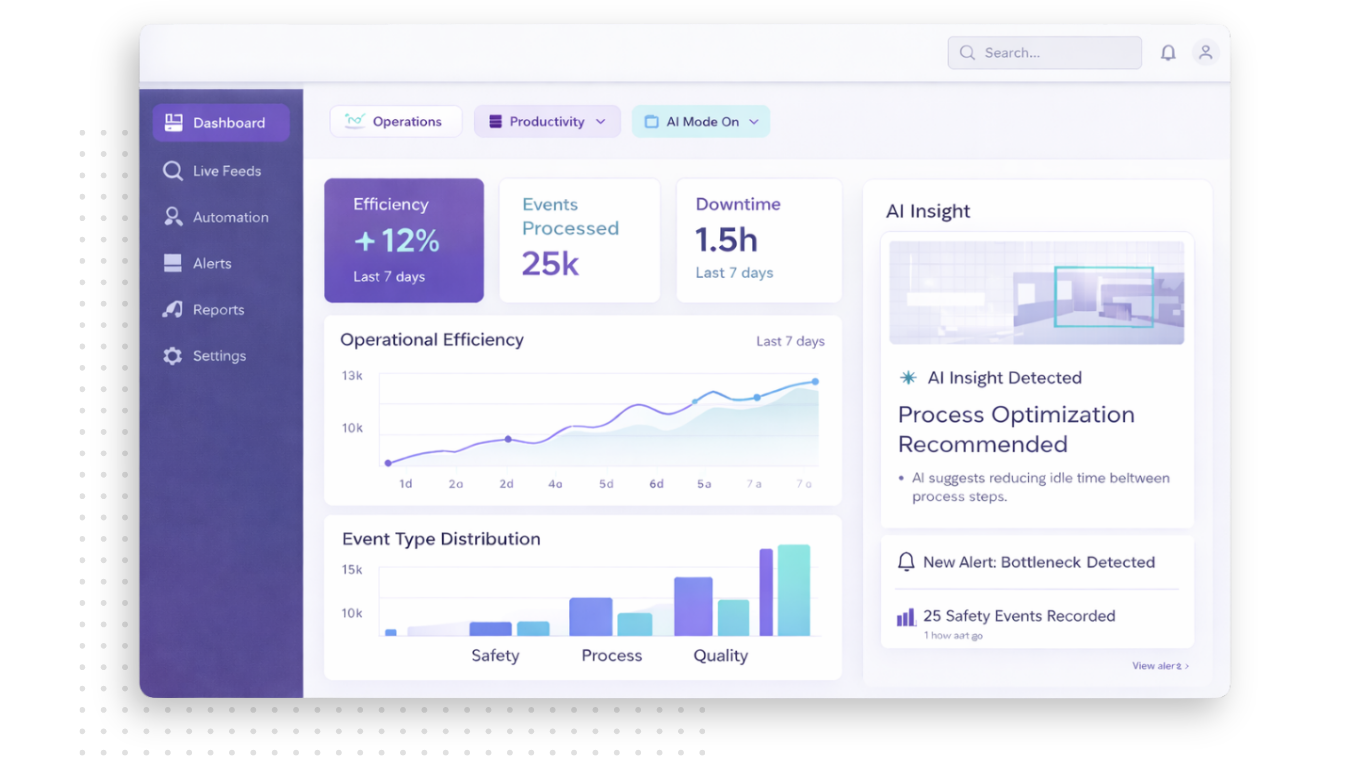Click the Live Feeds magnifier icon
Viewport: 1366px width, 768px height.
(x=172, y=171)
